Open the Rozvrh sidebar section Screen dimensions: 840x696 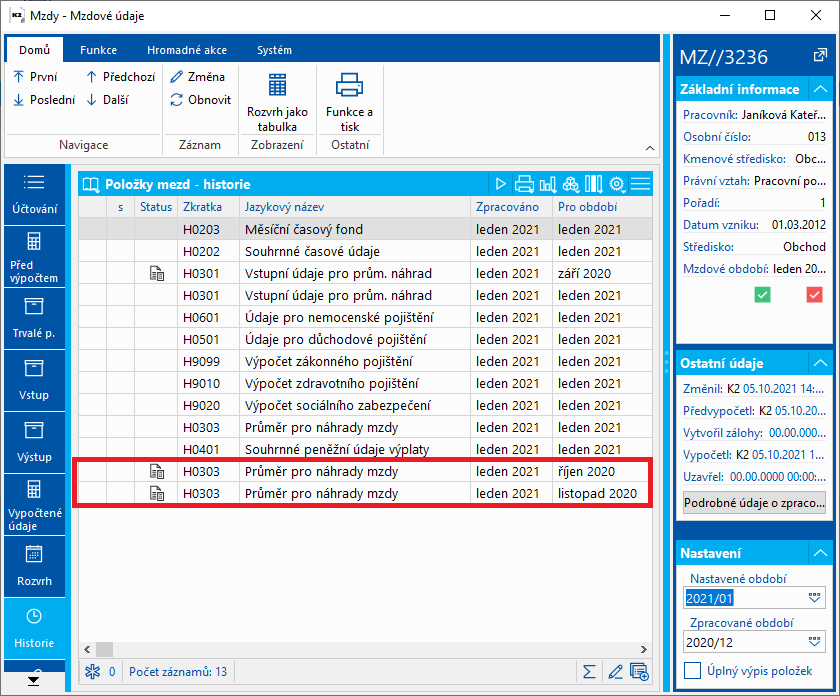34,567
